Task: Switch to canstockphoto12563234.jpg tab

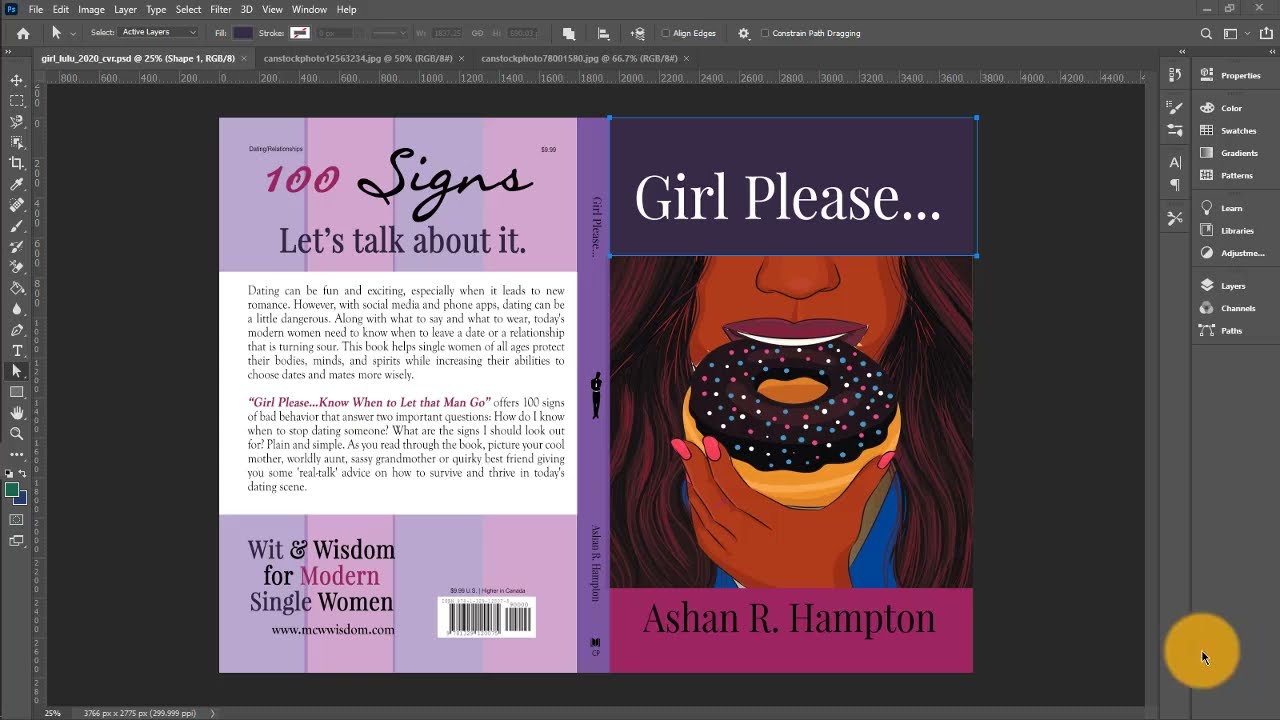Action: 357,58
